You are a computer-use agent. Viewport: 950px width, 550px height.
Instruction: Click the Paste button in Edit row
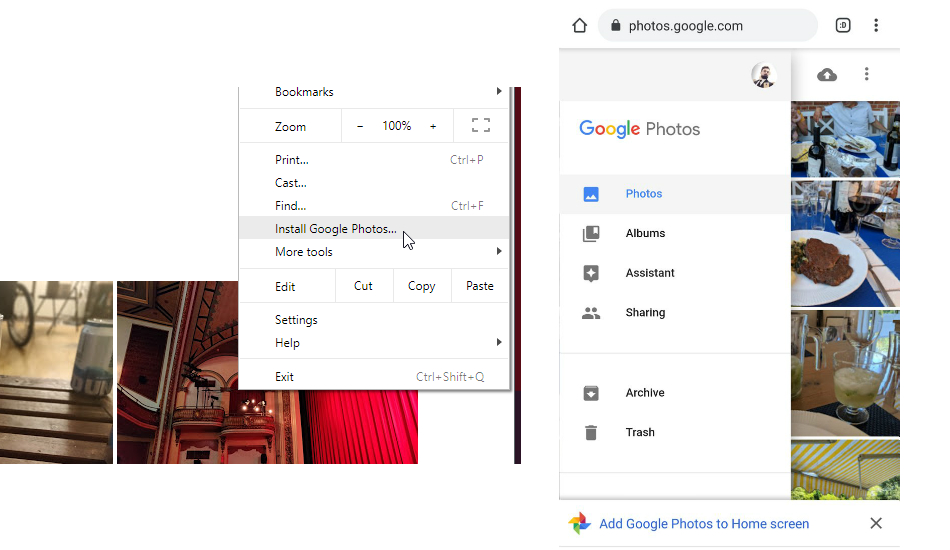coord(480,286)
